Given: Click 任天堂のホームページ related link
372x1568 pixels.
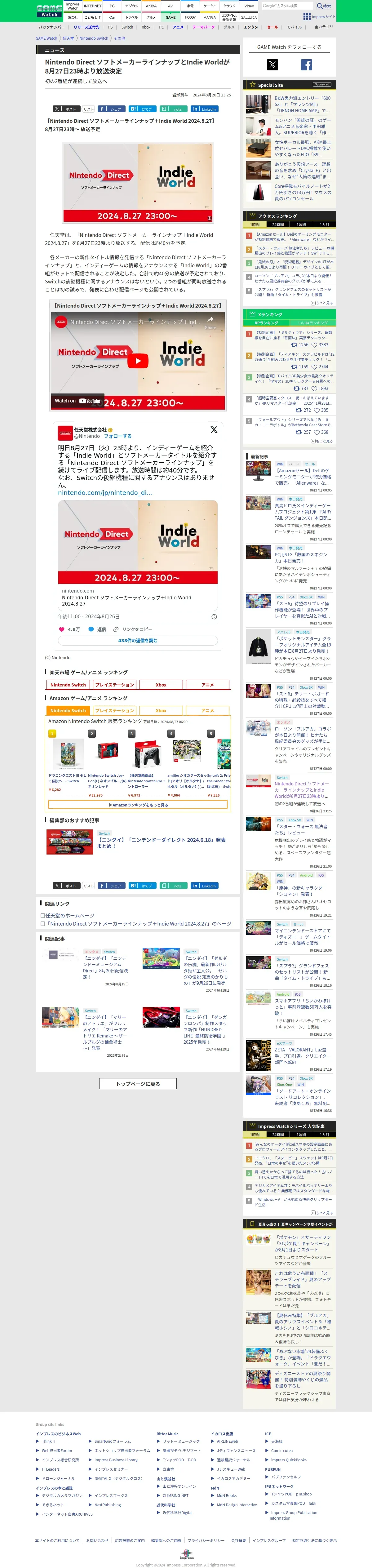Looking at the screenshot, I should click(70, 916).
